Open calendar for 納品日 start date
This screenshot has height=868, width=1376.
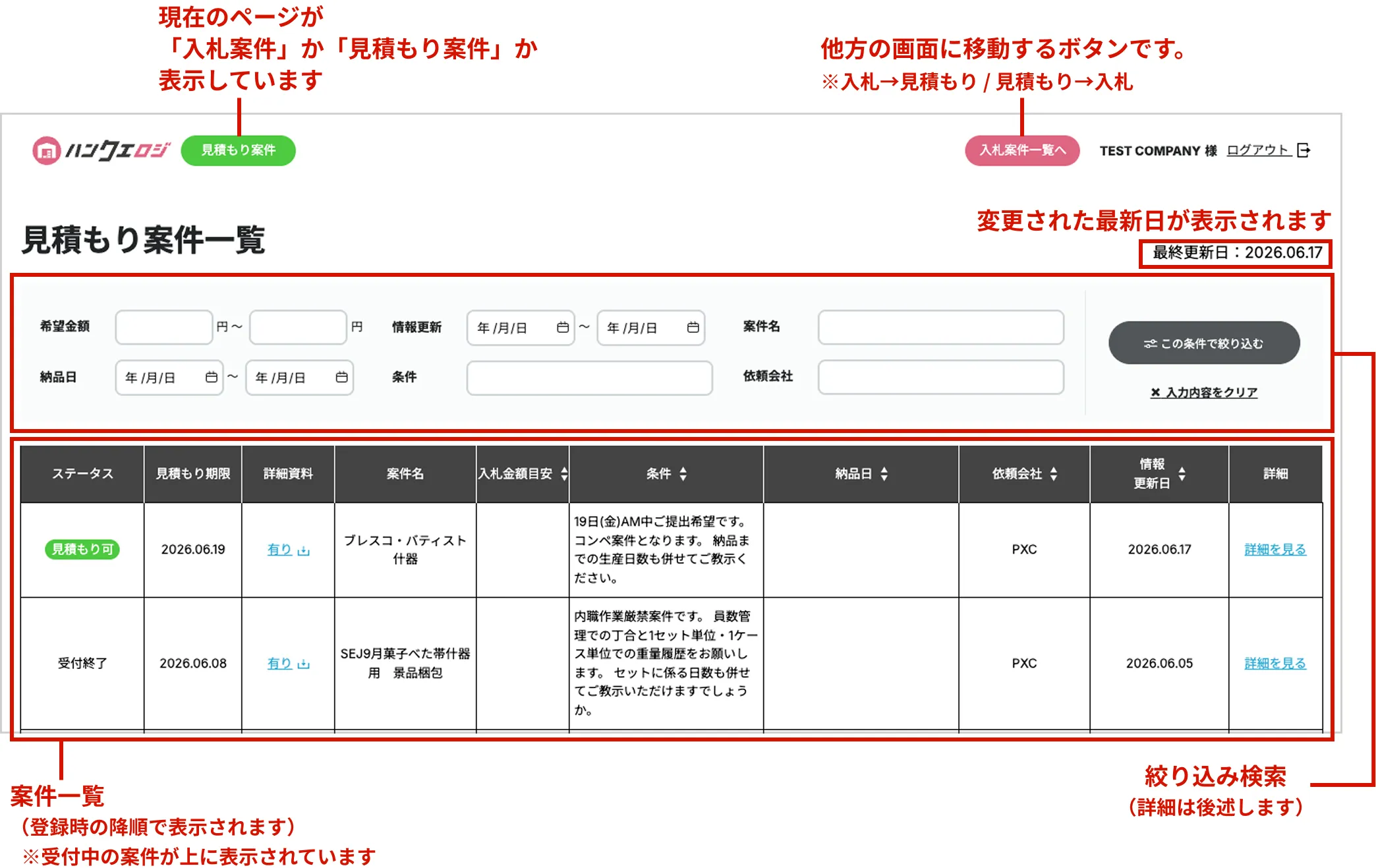click(x=211, y=378)
